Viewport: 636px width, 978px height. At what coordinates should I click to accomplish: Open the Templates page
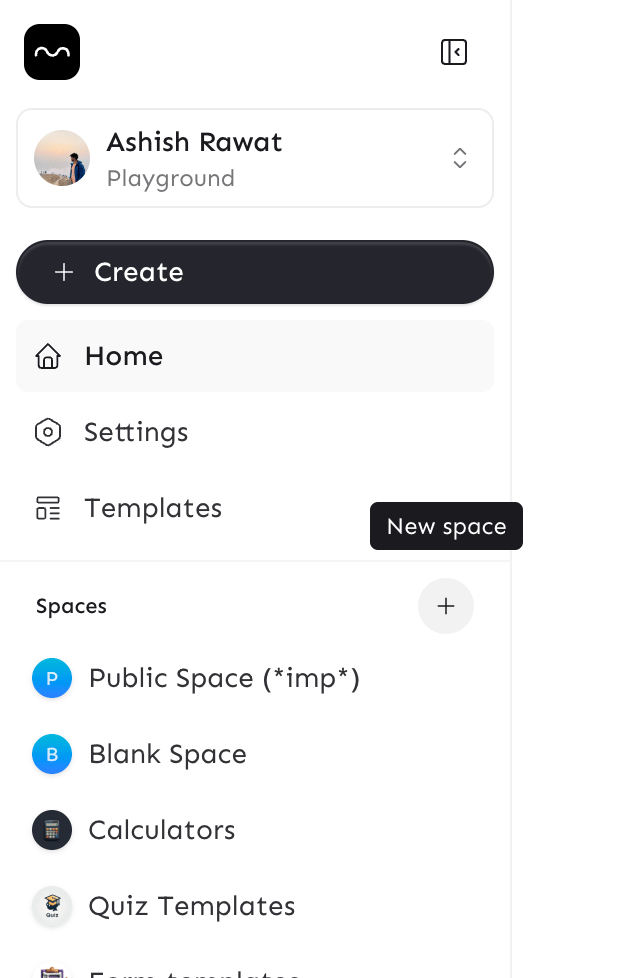153,508
